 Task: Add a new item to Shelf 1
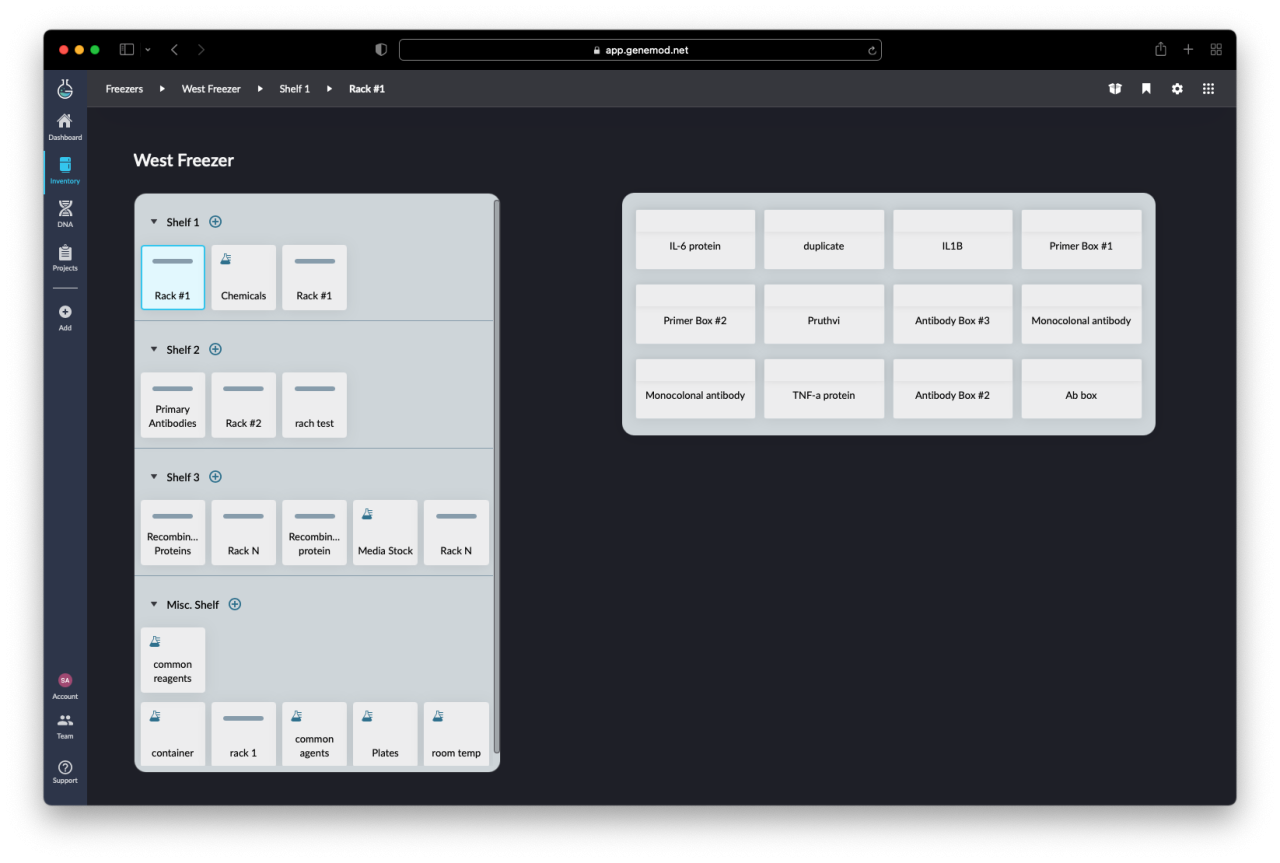pos(215,222)
